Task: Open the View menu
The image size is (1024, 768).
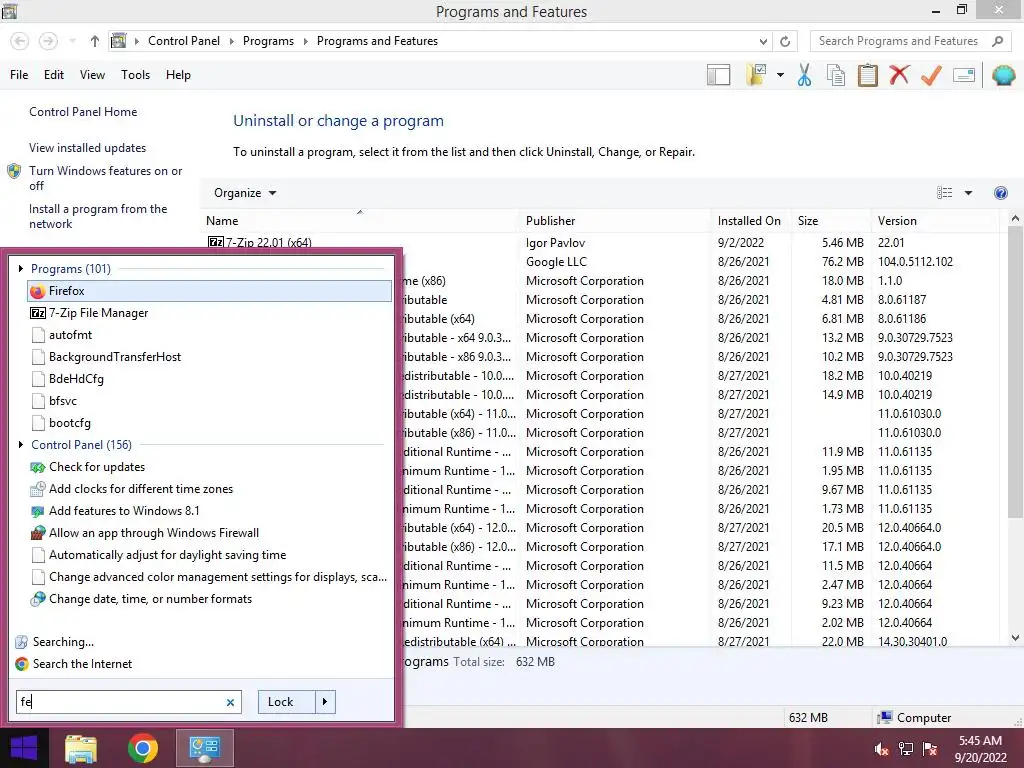Action: tap(92, 75)
